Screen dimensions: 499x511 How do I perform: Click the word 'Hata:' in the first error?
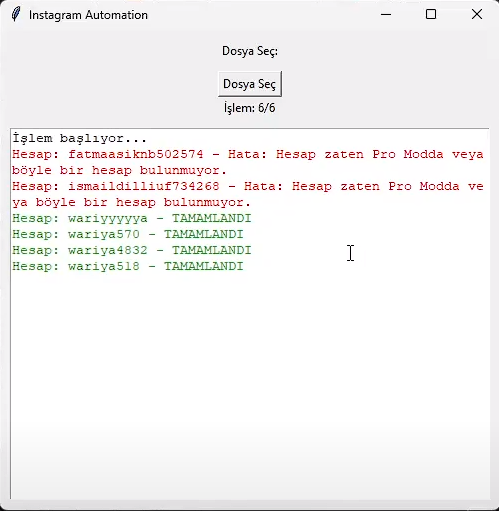248,154
